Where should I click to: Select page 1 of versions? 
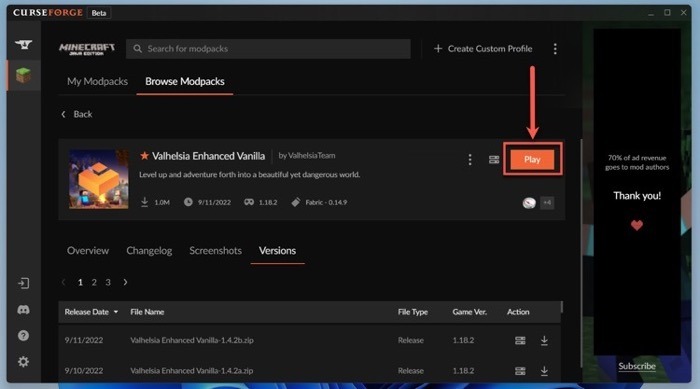(x=80, y=282)
